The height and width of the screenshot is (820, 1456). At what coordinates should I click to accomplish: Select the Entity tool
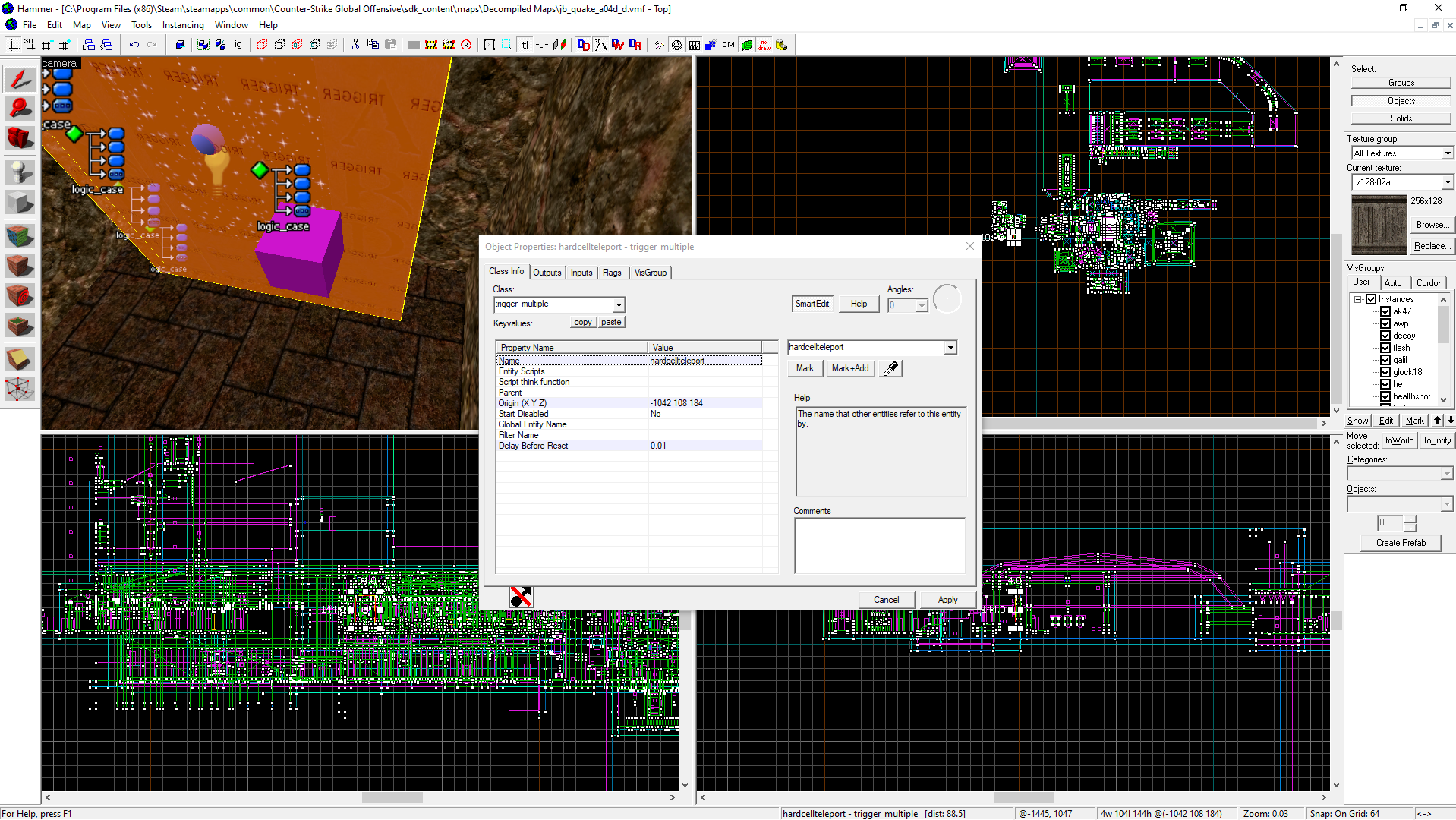pos(20,172)
